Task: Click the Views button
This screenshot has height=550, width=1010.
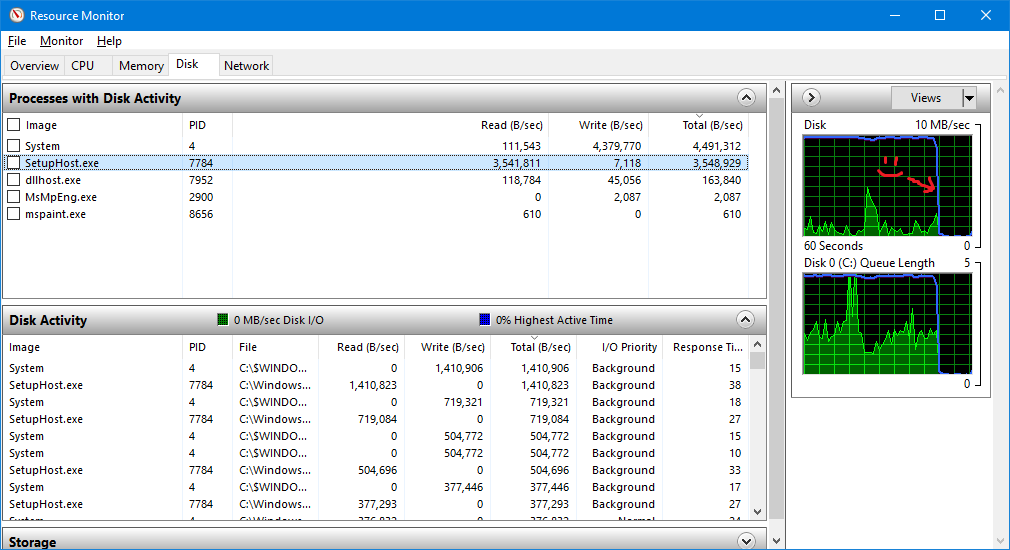Action: point(926,98)
